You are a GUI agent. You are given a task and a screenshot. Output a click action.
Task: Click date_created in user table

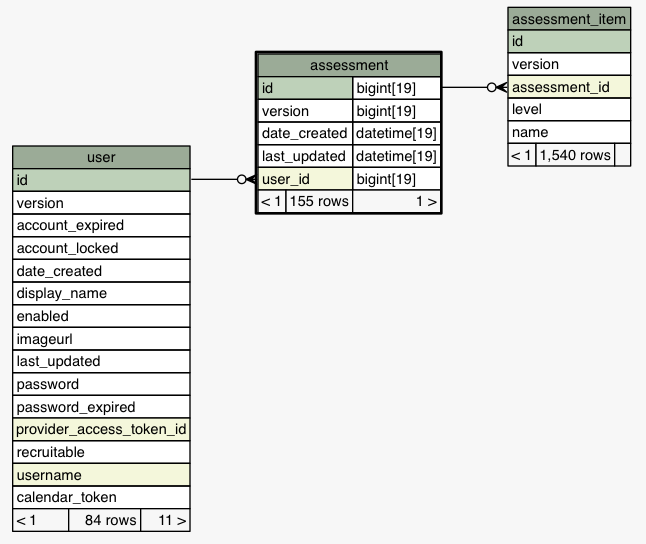pos(101,271)
